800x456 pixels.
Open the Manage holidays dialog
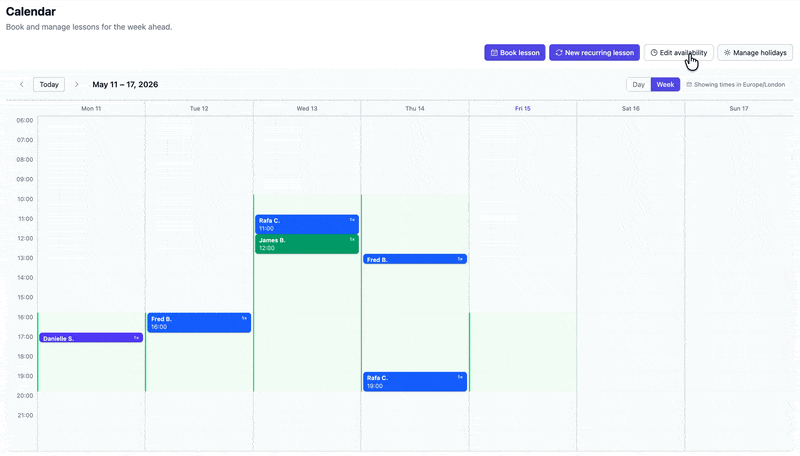(755, 53)
